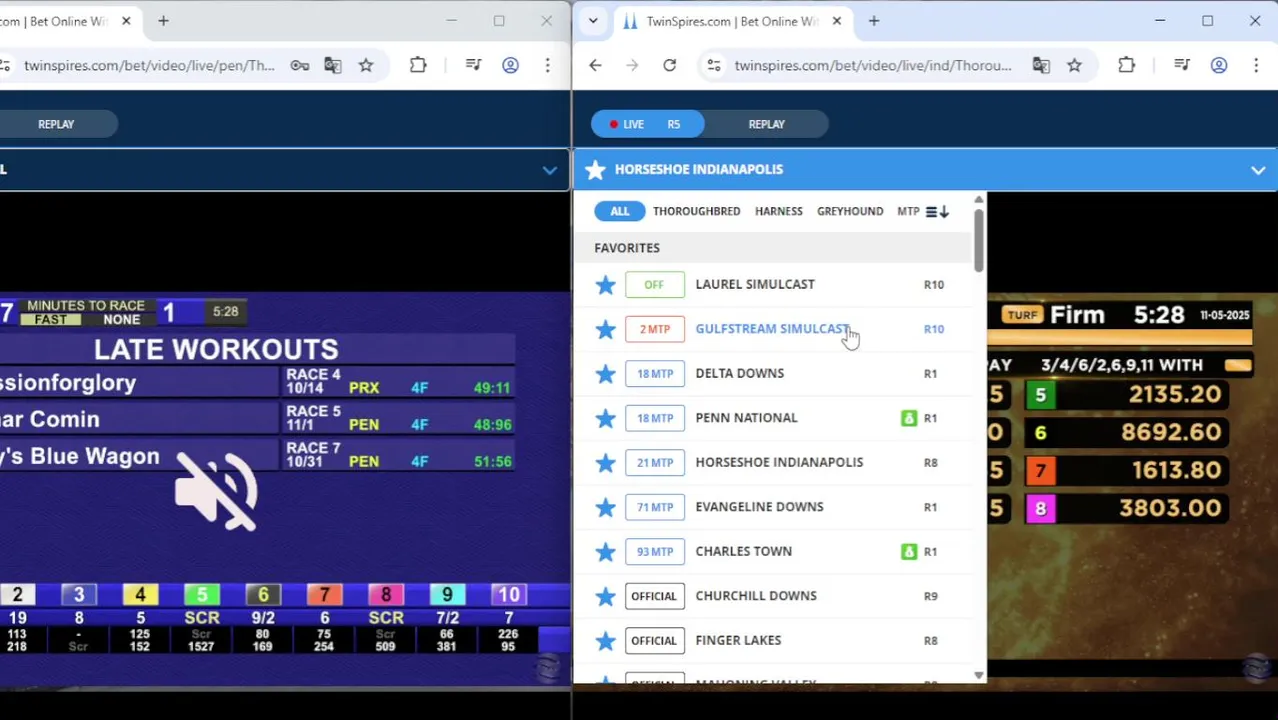1278x720 pixels.
Task: Open extensions puzzle icon in right browser
Action: (1127, 65)
